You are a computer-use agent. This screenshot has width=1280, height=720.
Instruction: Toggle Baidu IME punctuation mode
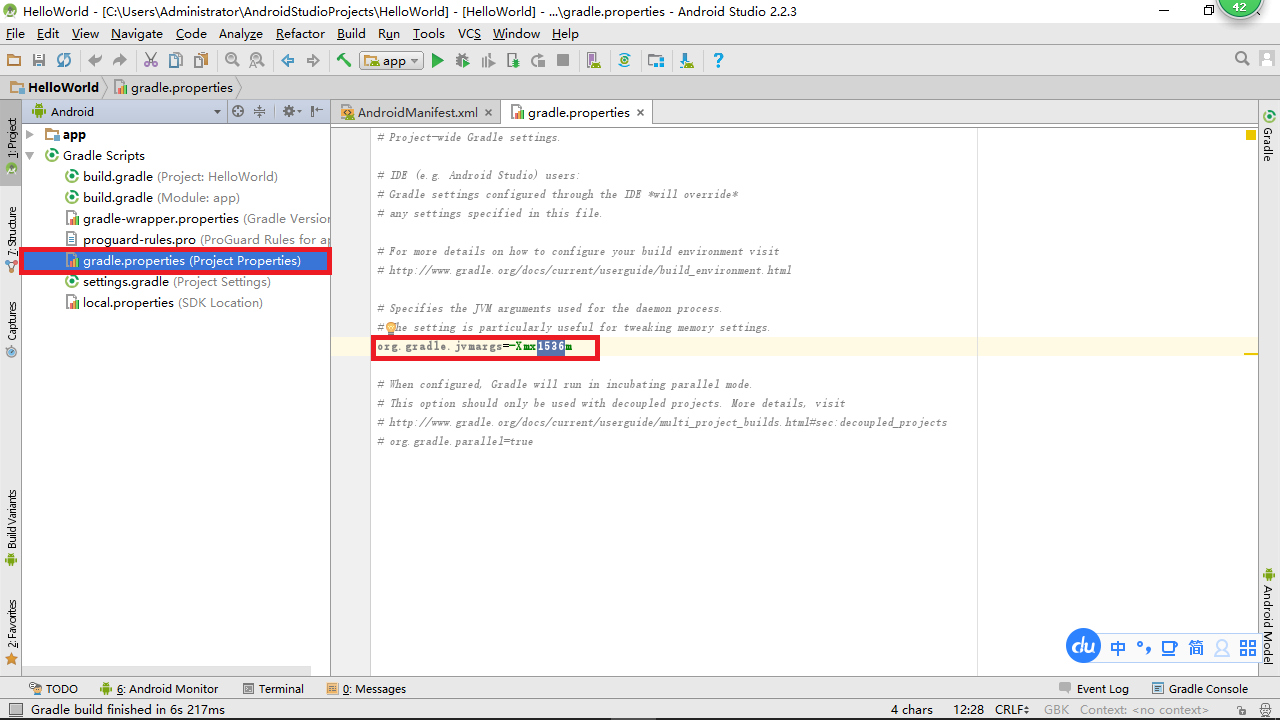click(1143, 648)
